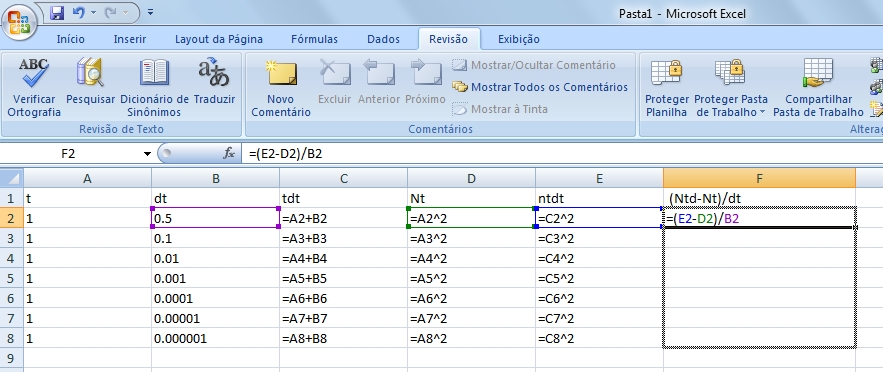The image size is (883, 372).
Task: Select column F header
Action: (759, 178)
